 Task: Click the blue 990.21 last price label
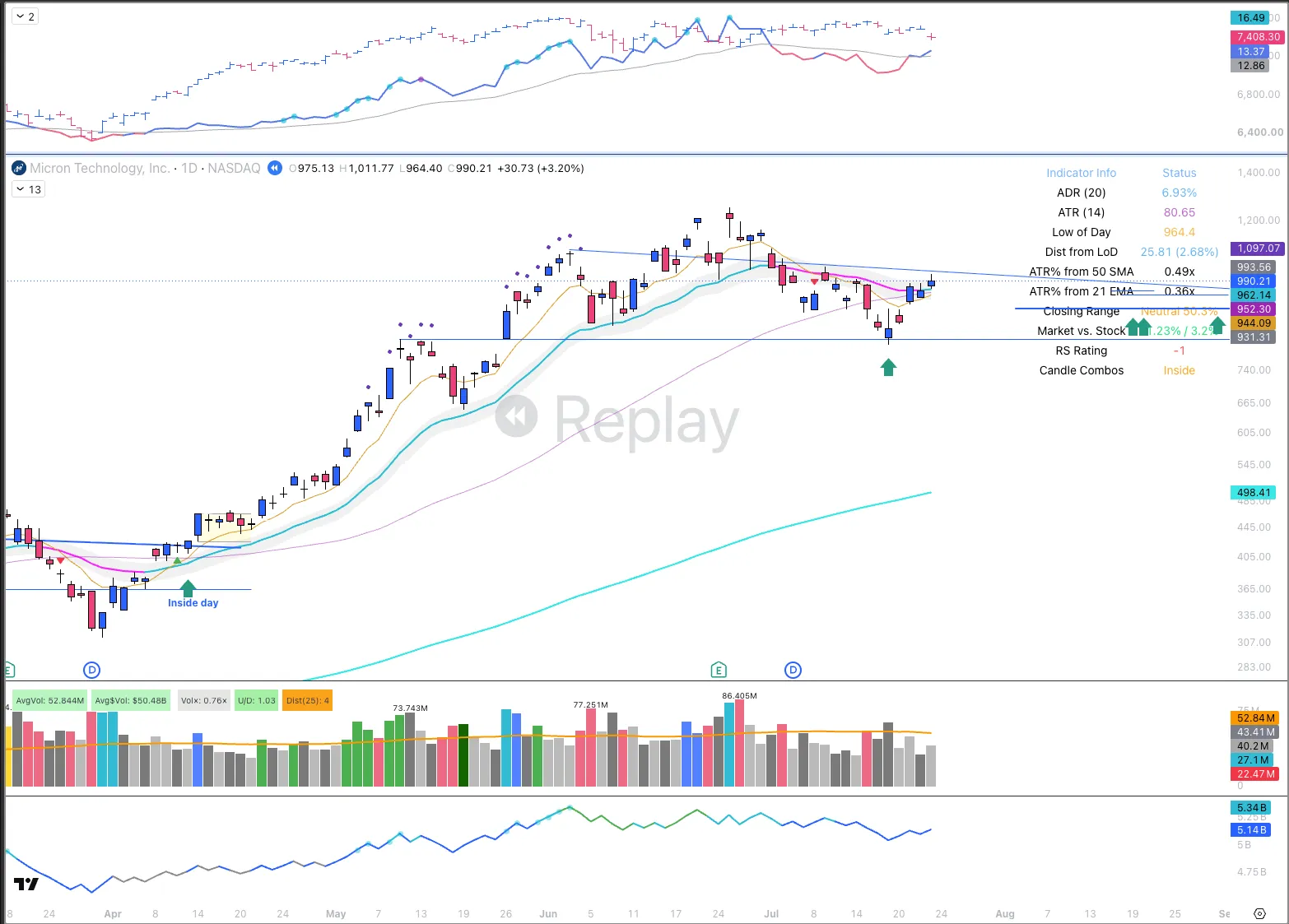[1254, 281]
